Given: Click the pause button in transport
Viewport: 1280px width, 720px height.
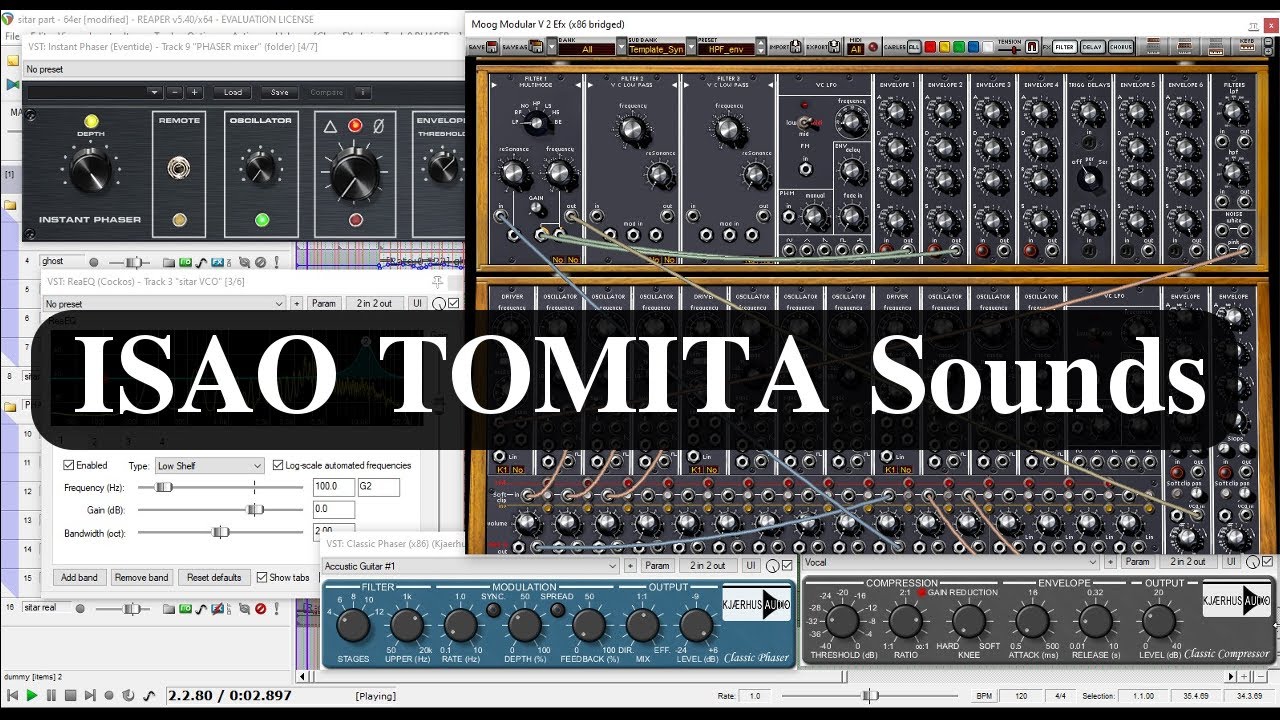Looking at the screenshot, I should pos(51,695).
